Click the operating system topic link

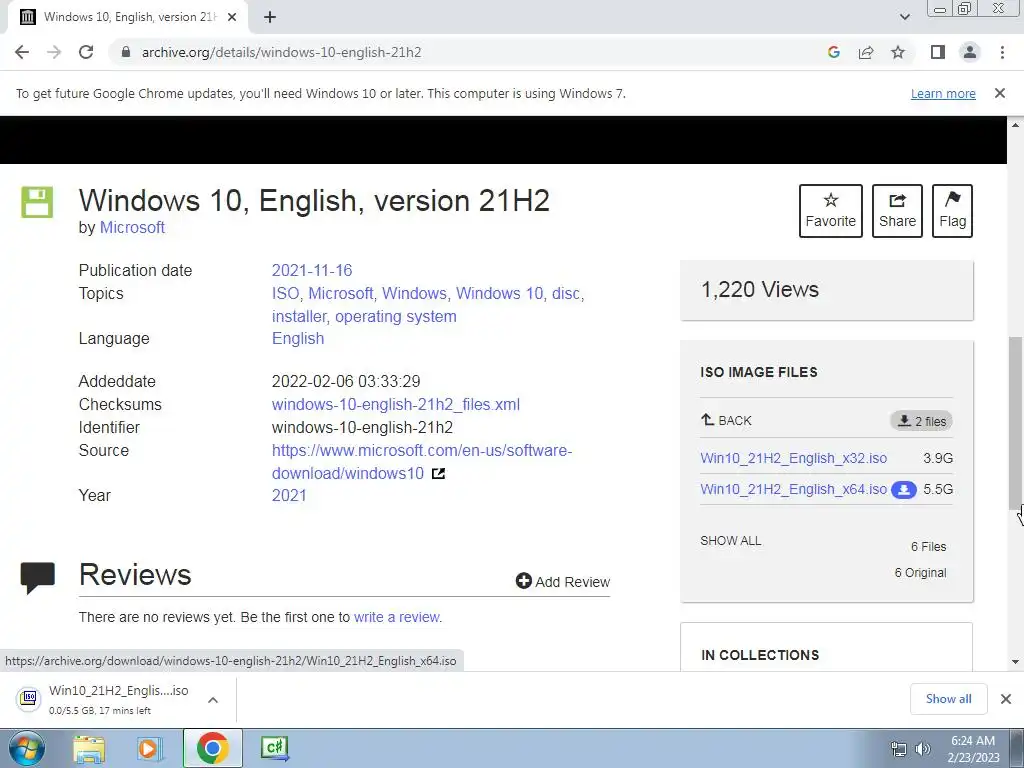click(x=396, y=316)
